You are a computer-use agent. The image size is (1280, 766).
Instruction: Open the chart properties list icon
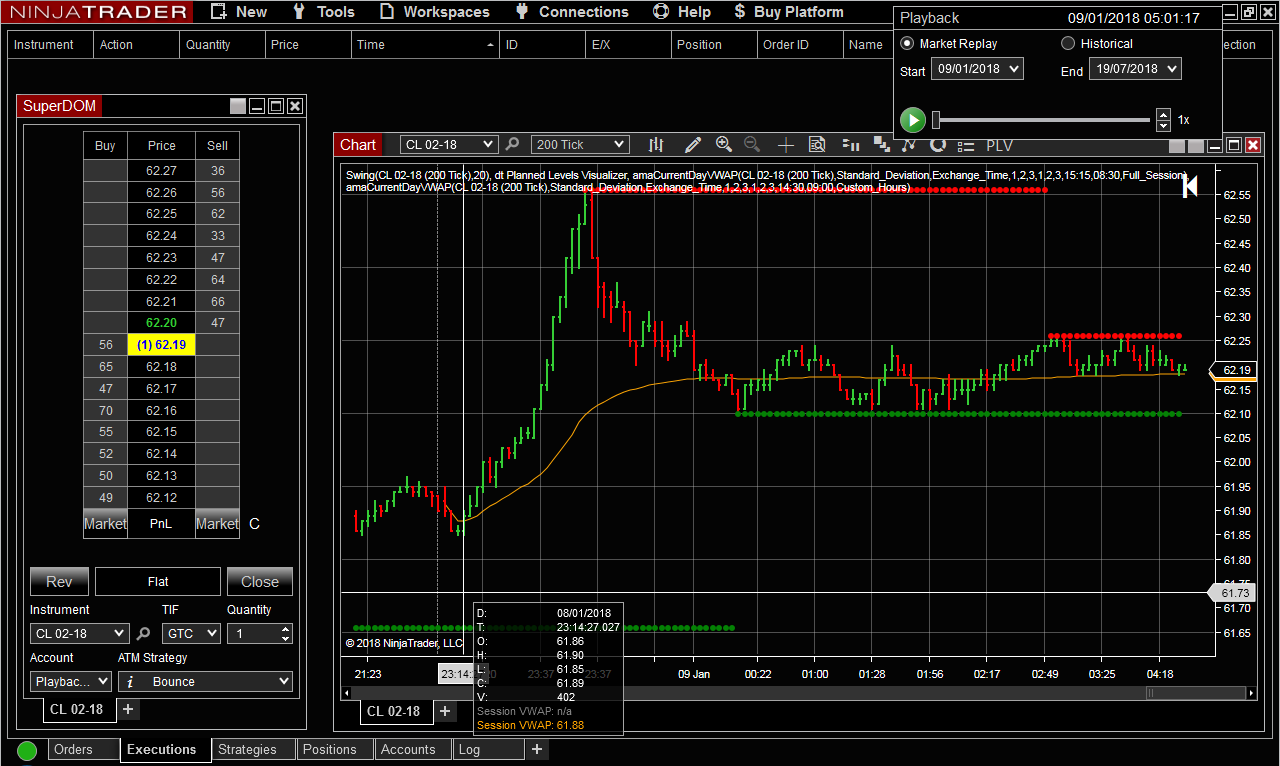click(x=966, y=146)
